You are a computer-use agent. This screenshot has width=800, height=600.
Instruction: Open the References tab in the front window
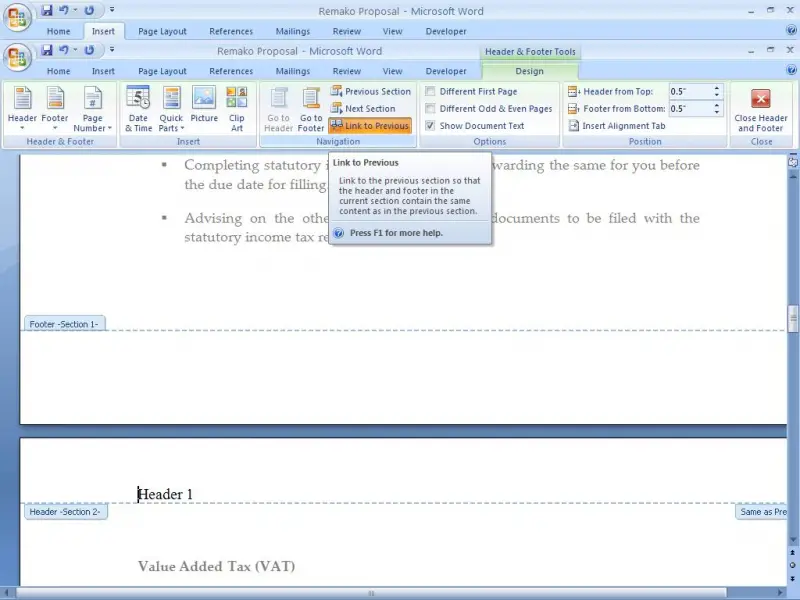231,71
